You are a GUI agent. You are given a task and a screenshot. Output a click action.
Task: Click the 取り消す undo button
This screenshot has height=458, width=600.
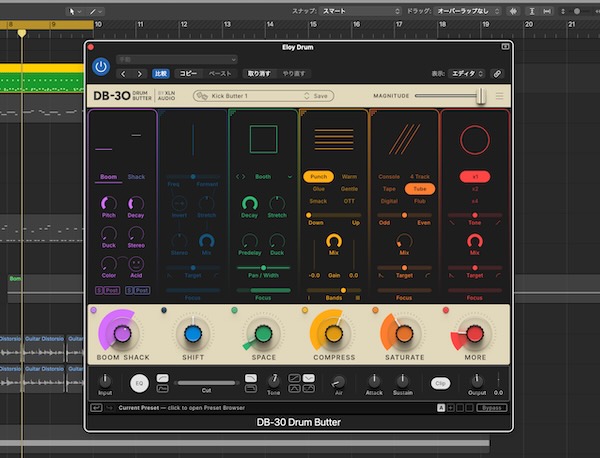[259, 74]
